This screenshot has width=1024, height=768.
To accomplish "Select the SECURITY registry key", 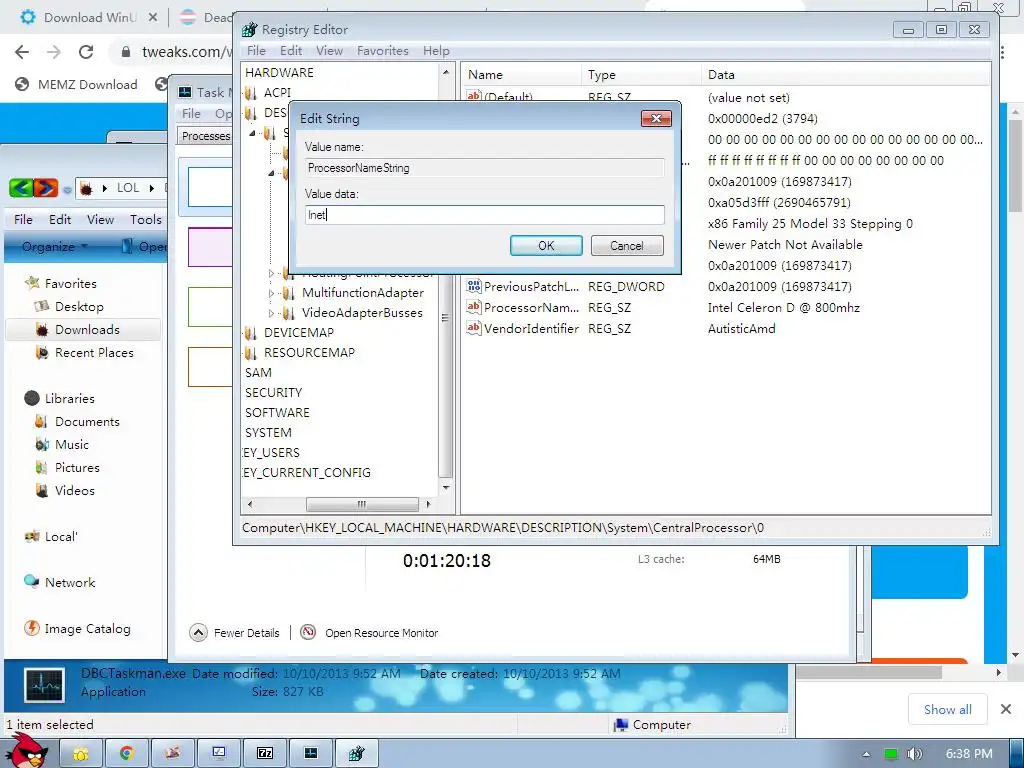I will 273,392.
